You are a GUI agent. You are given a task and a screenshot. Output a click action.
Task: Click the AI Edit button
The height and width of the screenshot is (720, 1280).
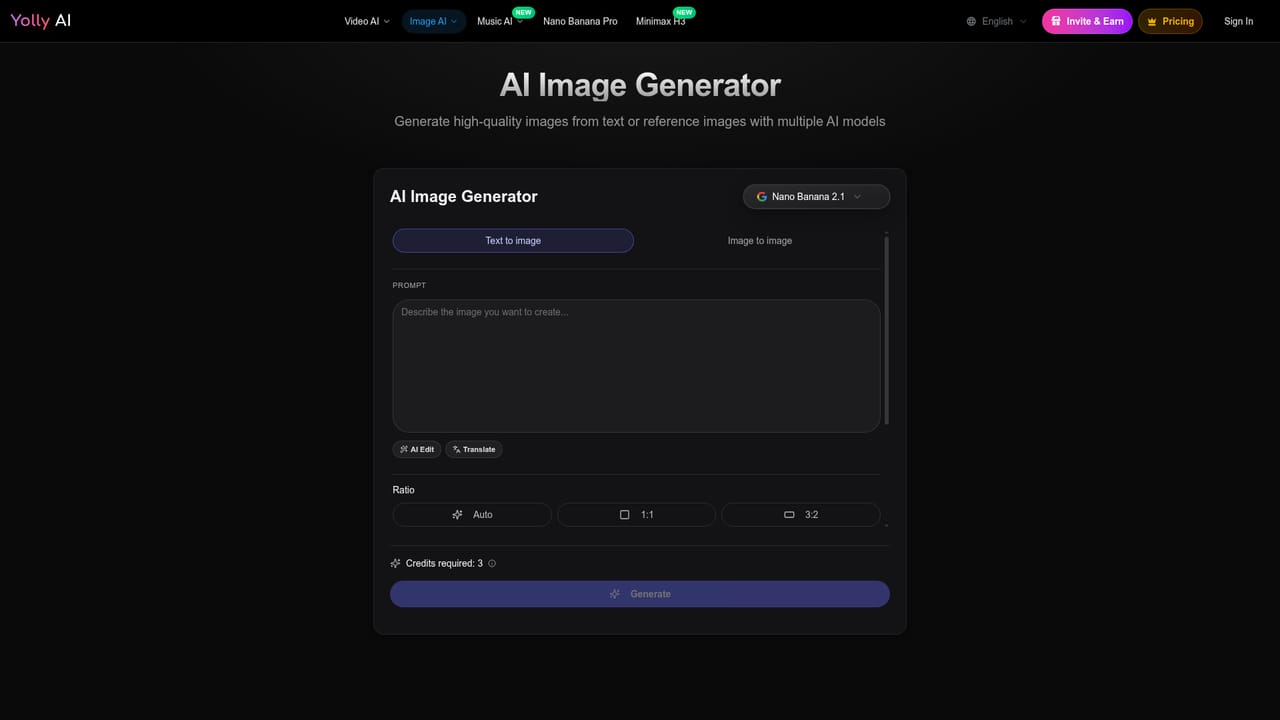click(x=417, y=450)
